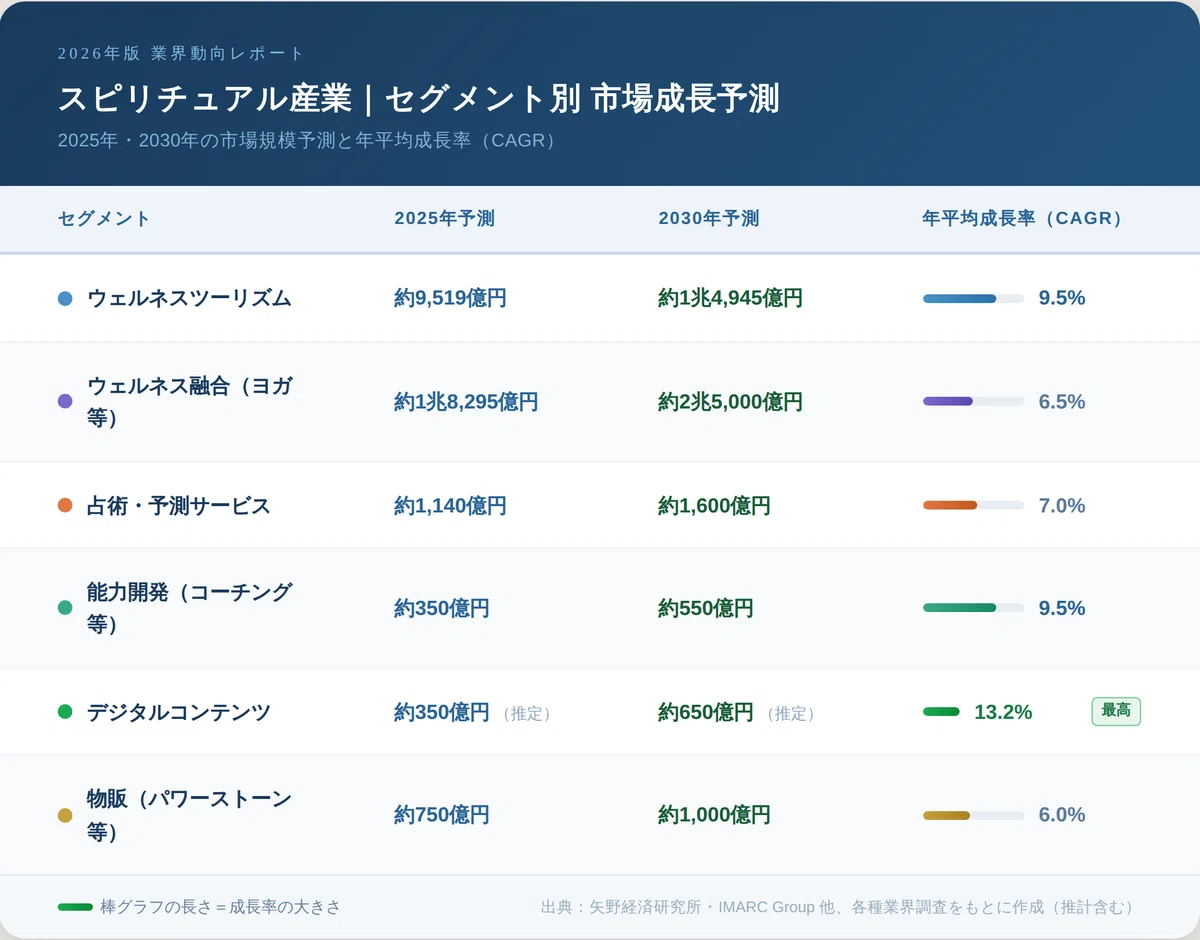Click the 約1兆4,945億円 value

pyautogui.click(x=730, y=298)
